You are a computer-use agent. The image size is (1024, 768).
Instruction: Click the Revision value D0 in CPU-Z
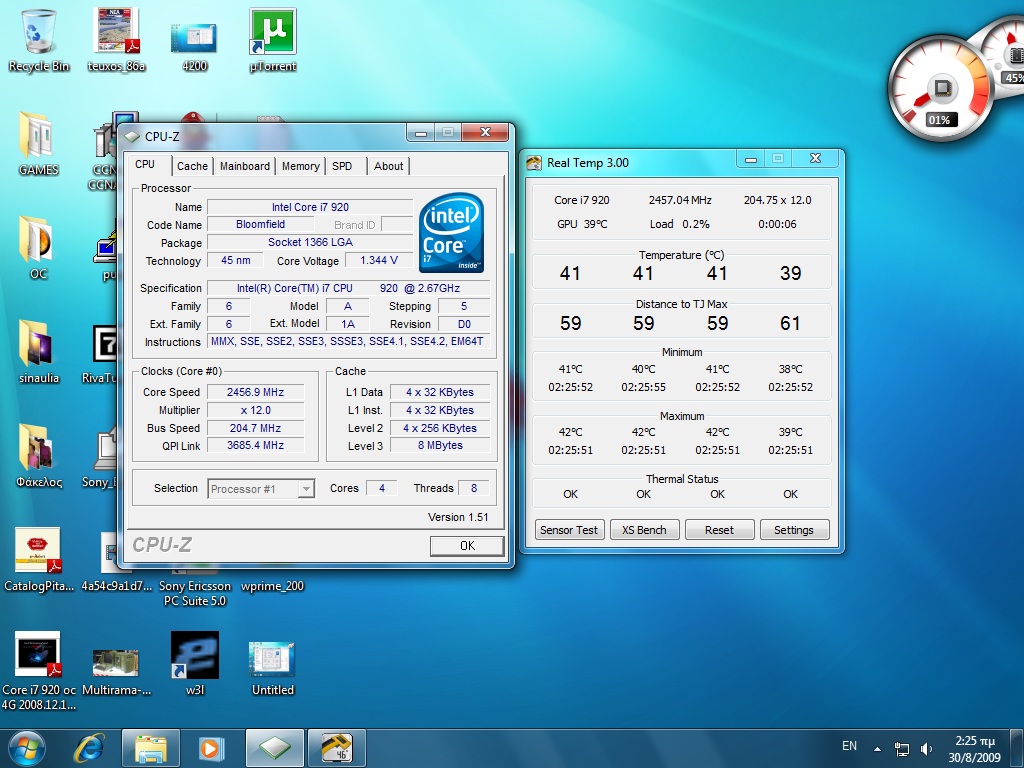[x=464, y=324]
